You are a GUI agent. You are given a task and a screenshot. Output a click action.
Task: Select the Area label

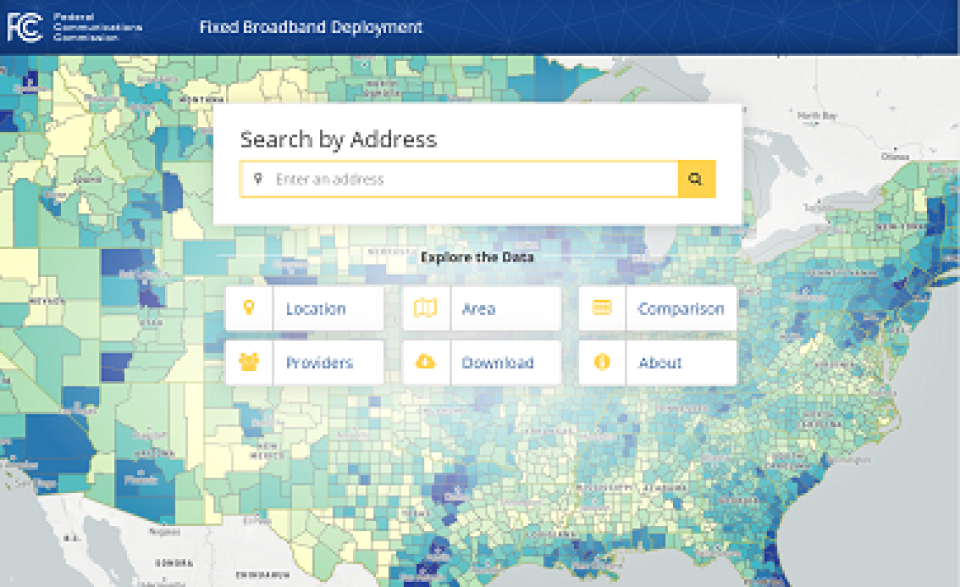479,309
